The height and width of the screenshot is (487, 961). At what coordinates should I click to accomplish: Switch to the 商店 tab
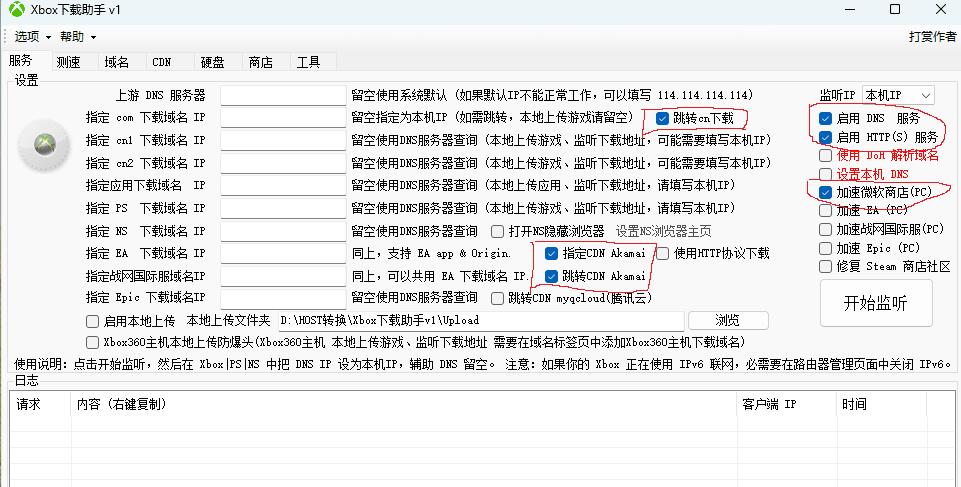pos(260,62)
